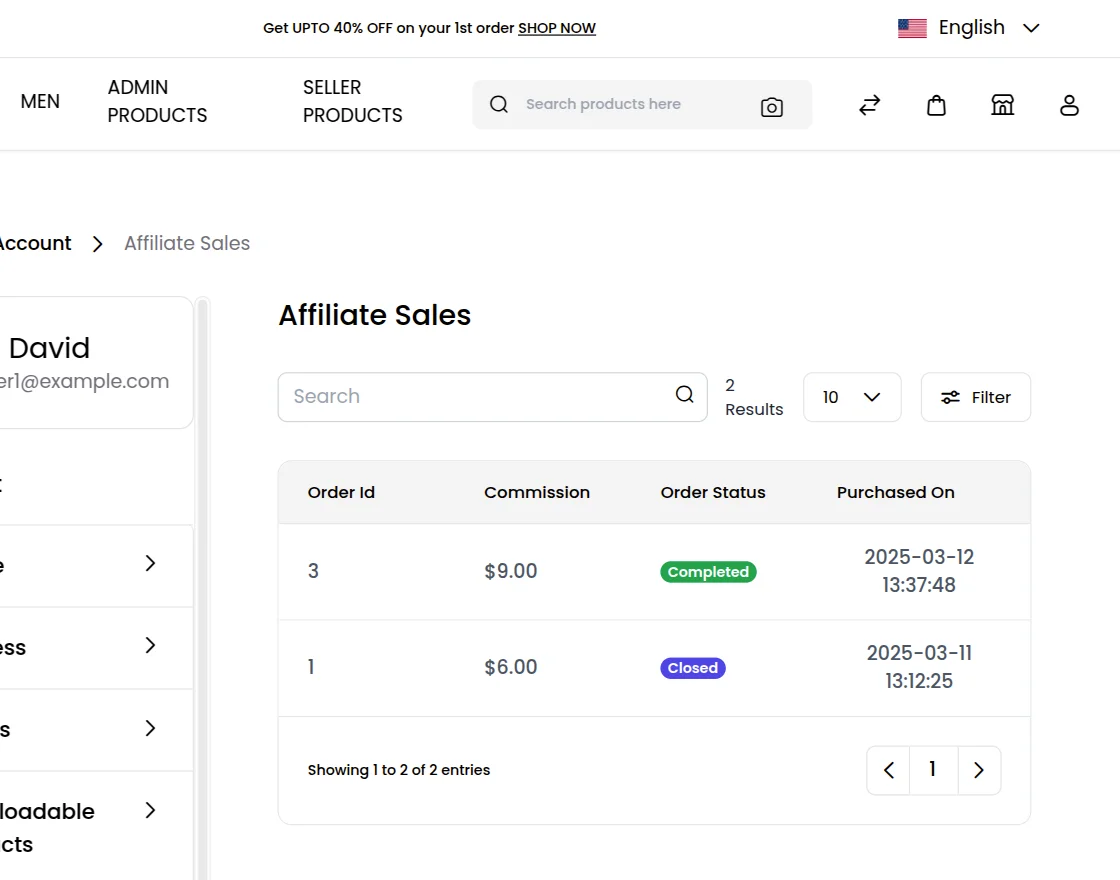
Task: Click the search icon in the Affiliate Sales search box
Action: 684,396
